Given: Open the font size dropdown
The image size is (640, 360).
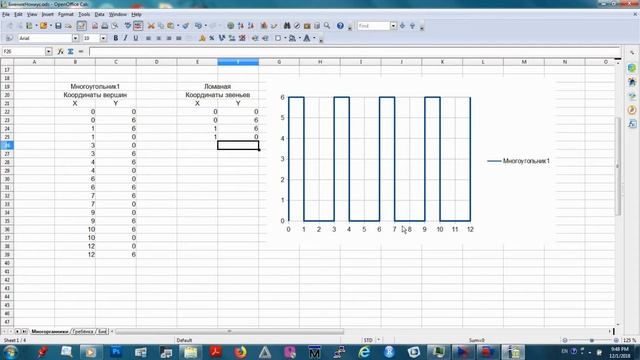Looking at the screenshot, I should (x=103, y=38).
